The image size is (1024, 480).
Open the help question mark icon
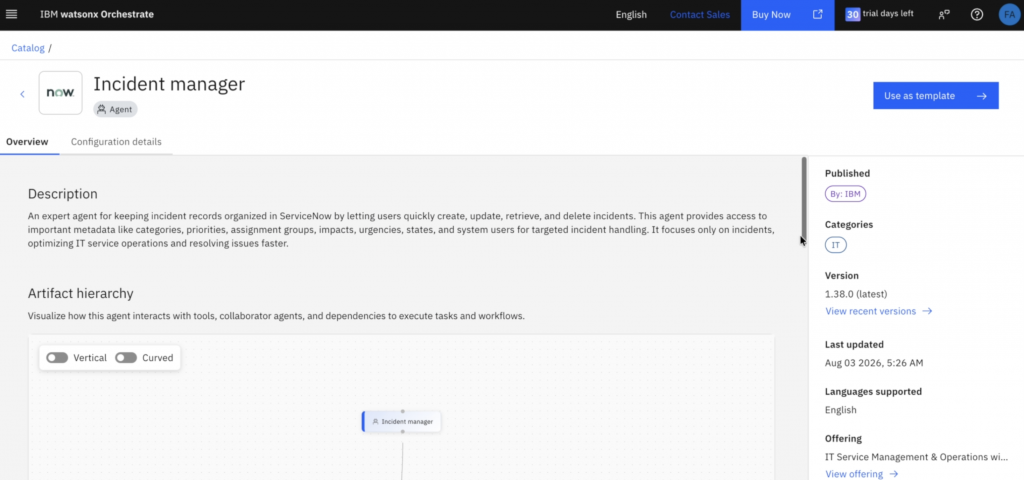tap(976, 14)
